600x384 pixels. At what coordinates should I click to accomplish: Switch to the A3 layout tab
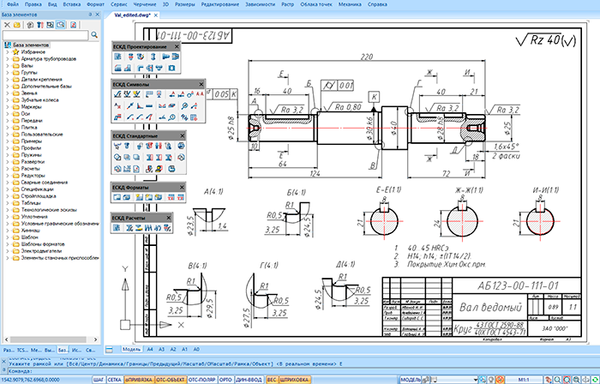pos(161,349)
